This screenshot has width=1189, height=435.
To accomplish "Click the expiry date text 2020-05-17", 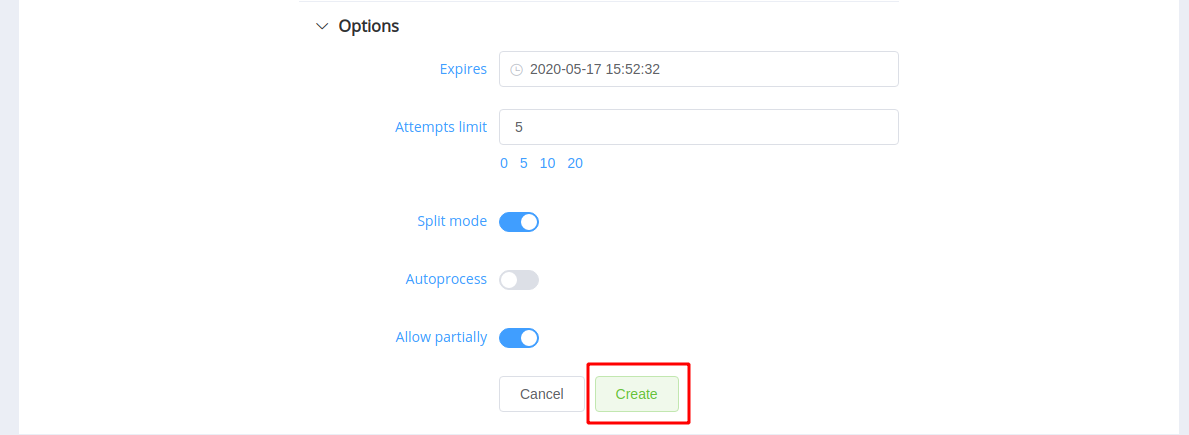I will [x=566, y=70].
